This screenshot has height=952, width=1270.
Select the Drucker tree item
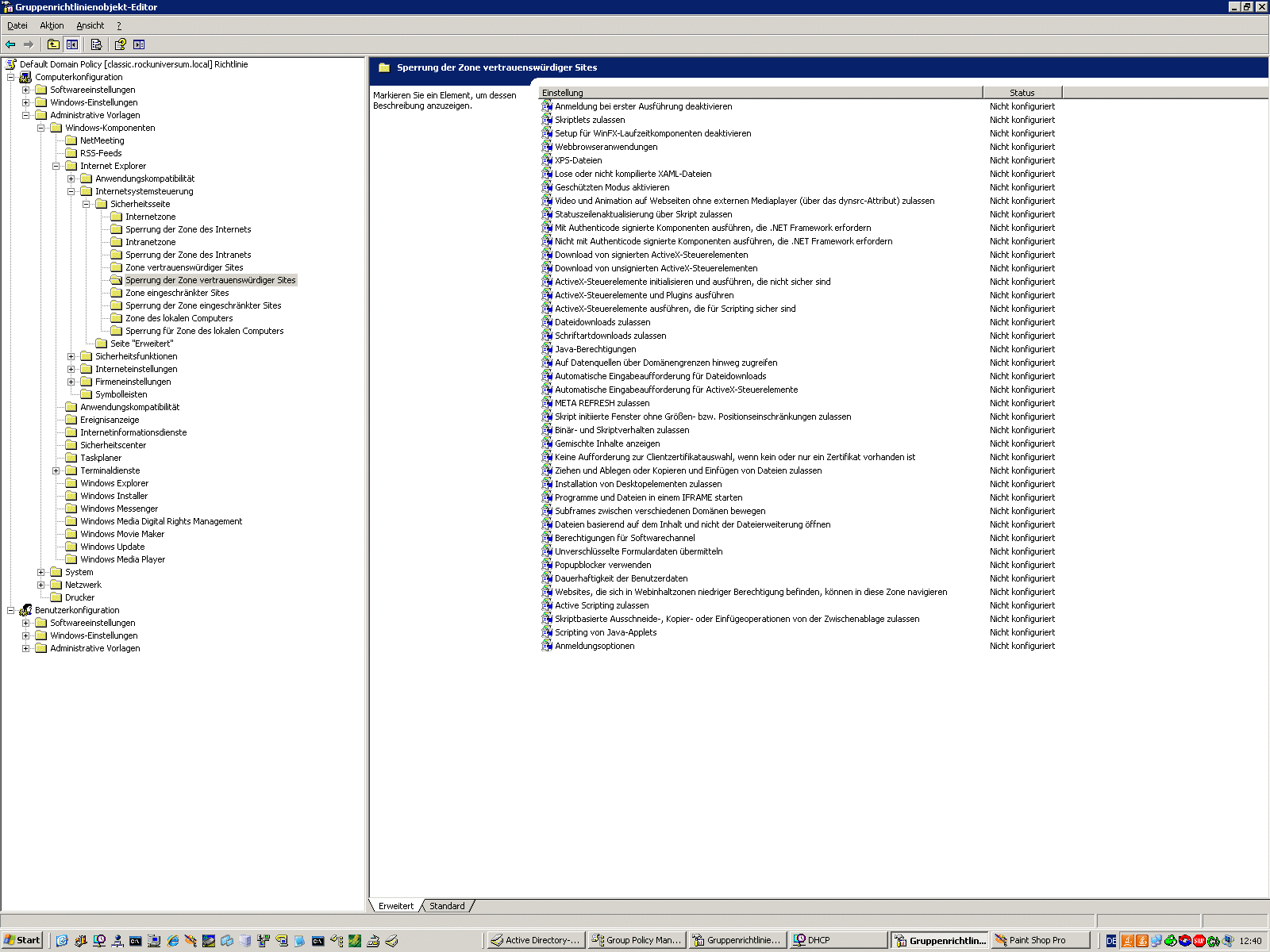(x=79, y=597)
